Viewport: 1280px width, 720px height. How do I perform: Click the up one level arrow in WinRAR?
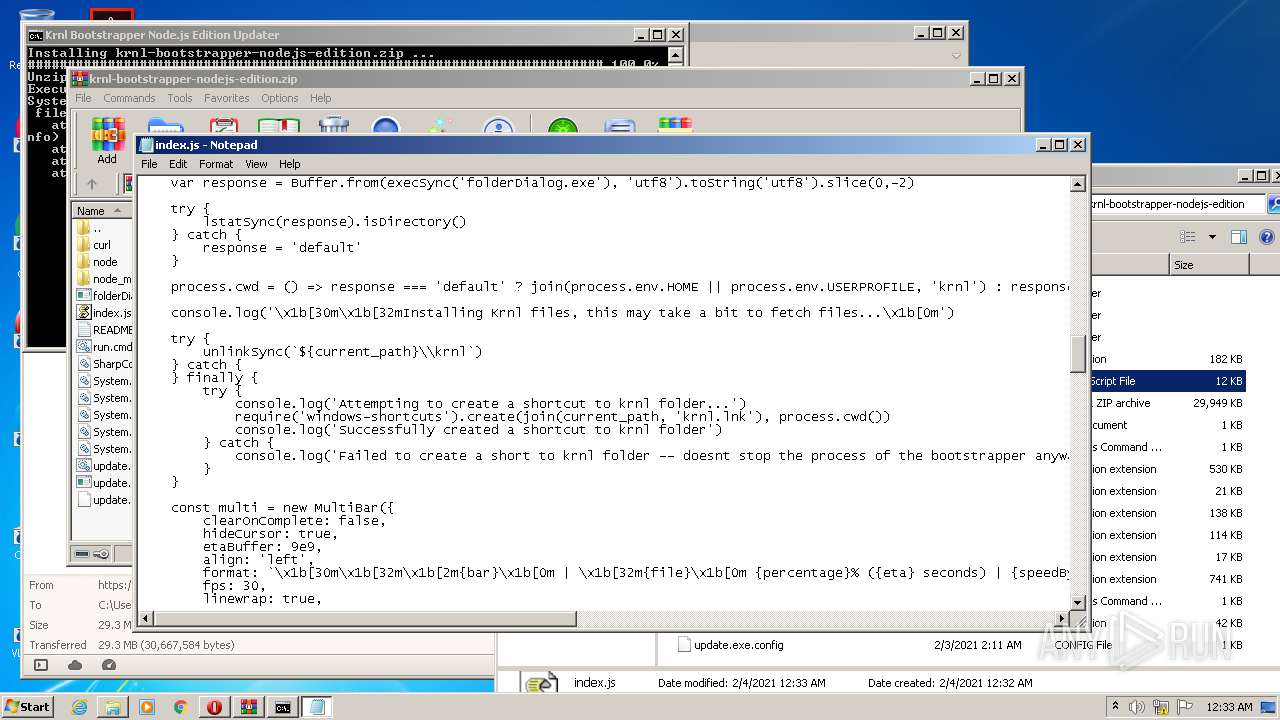[92, 184]
